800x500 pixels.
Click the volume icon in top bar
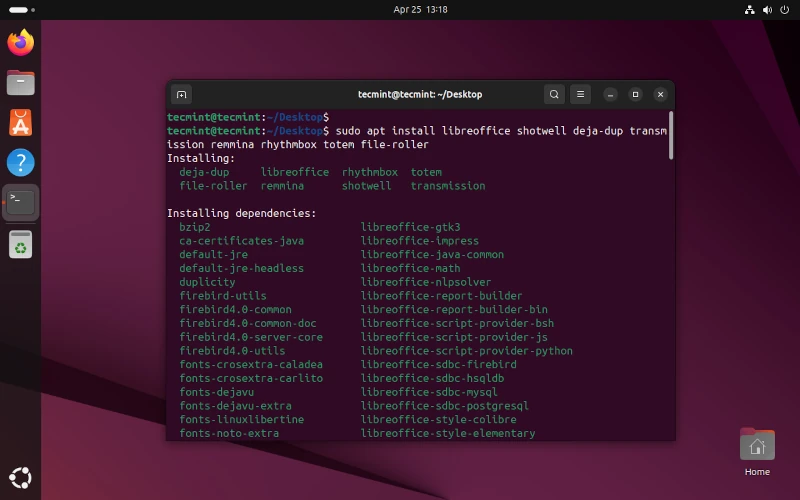pyautogui.click(x=766, y=9)
